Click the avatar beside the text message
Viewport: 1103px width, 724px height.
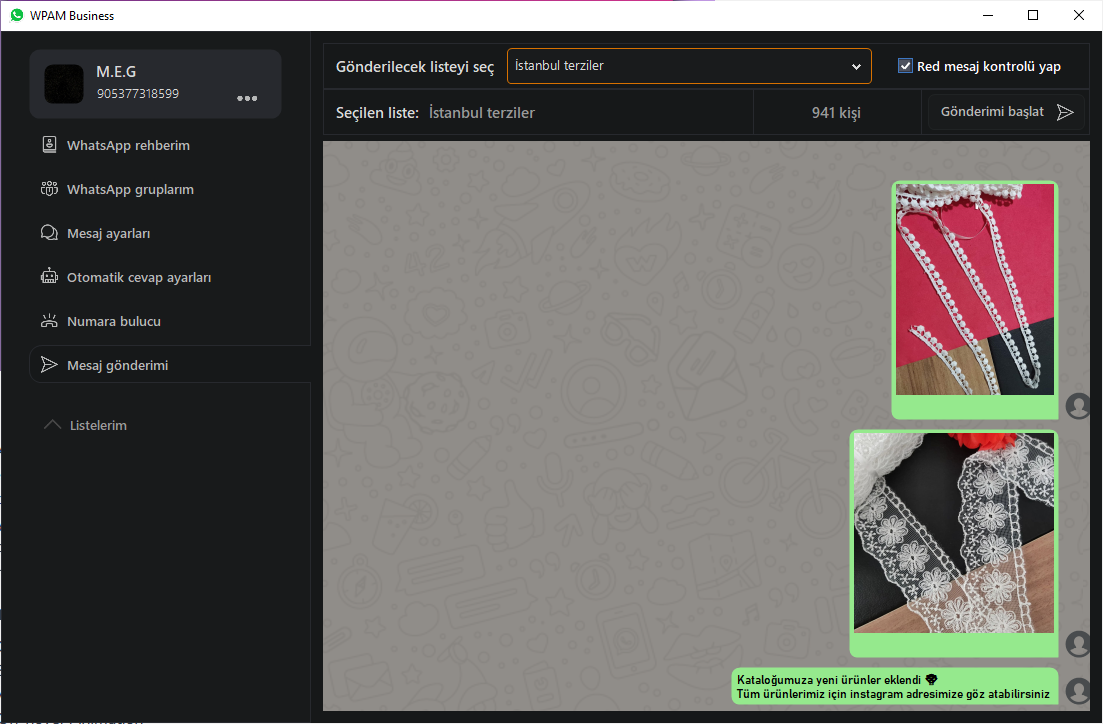tap(1078, 690)
